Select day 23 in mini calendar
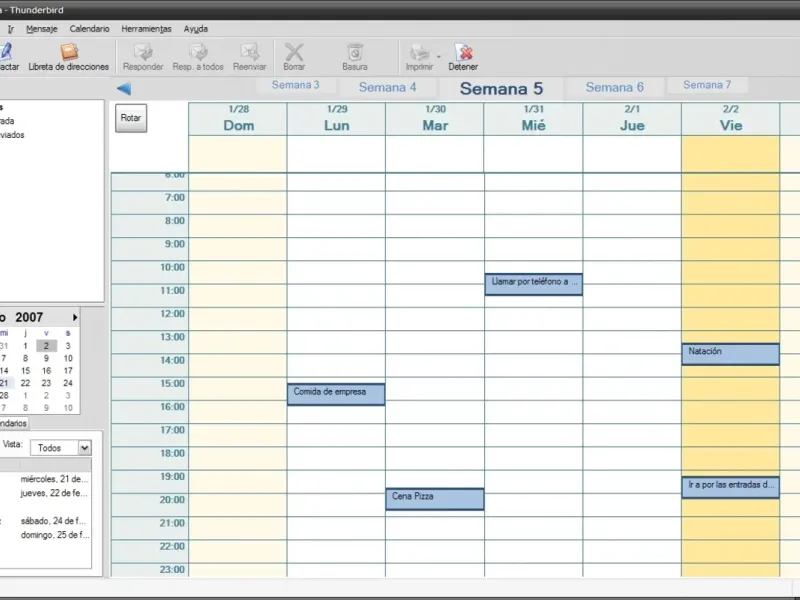The image size is (800, 600). 46,383
